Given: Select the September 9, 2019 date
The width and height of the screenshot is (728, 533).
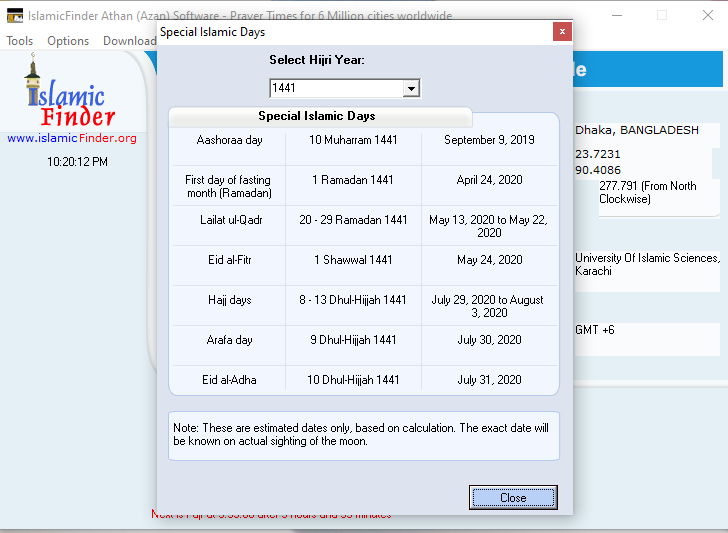Looking at the screenshot, I should [489, 140].
